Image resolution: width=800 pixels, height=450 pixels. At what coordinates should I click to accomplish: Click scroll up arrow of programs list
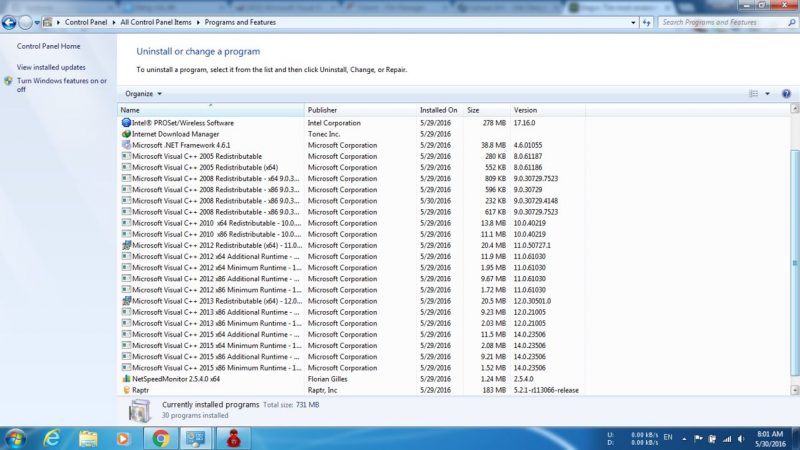[794, 108]
